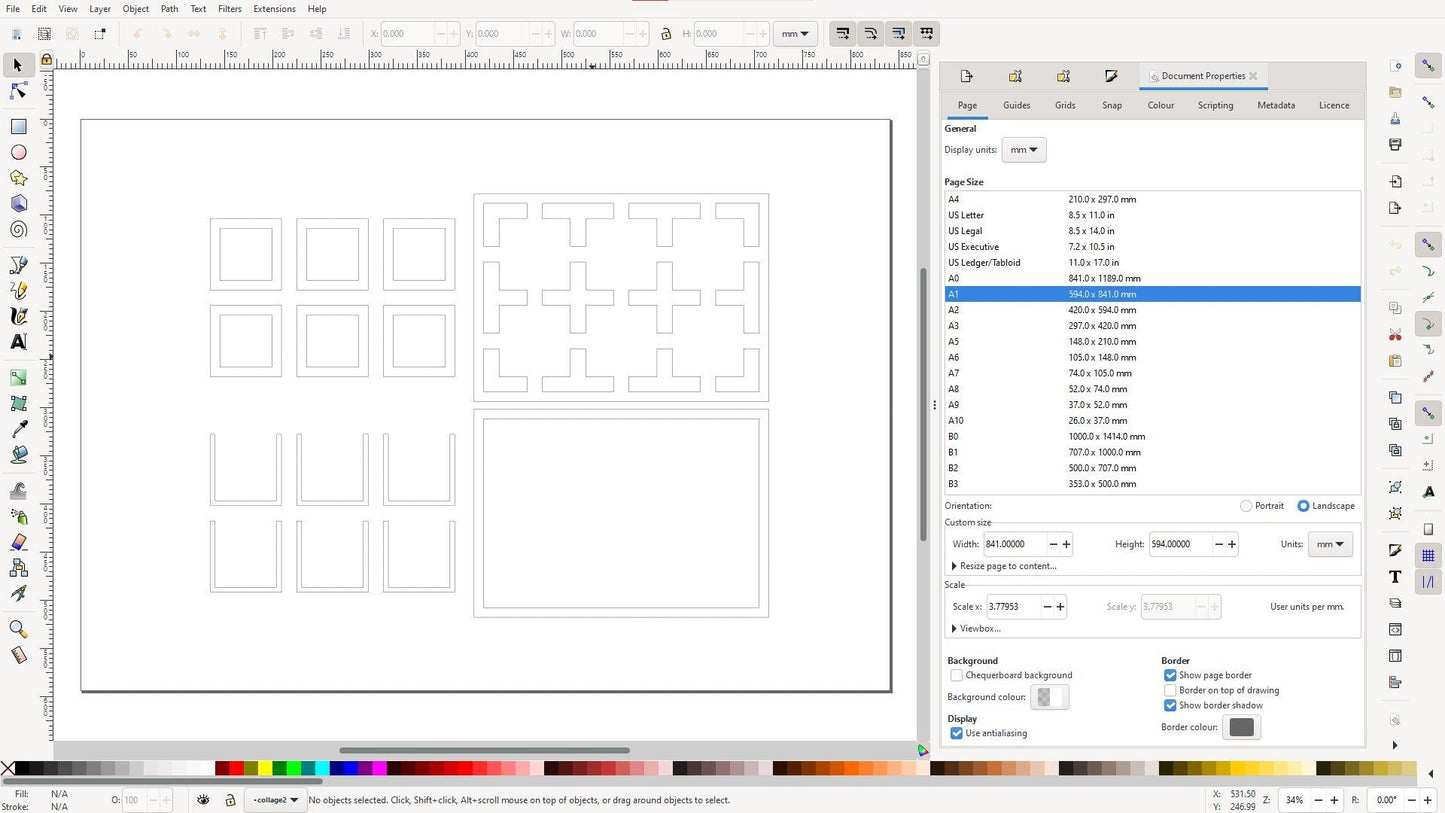This screenshot has width=1445, height=813.
Task: Open the Extensions menu
Action: (x=273, y=9)
